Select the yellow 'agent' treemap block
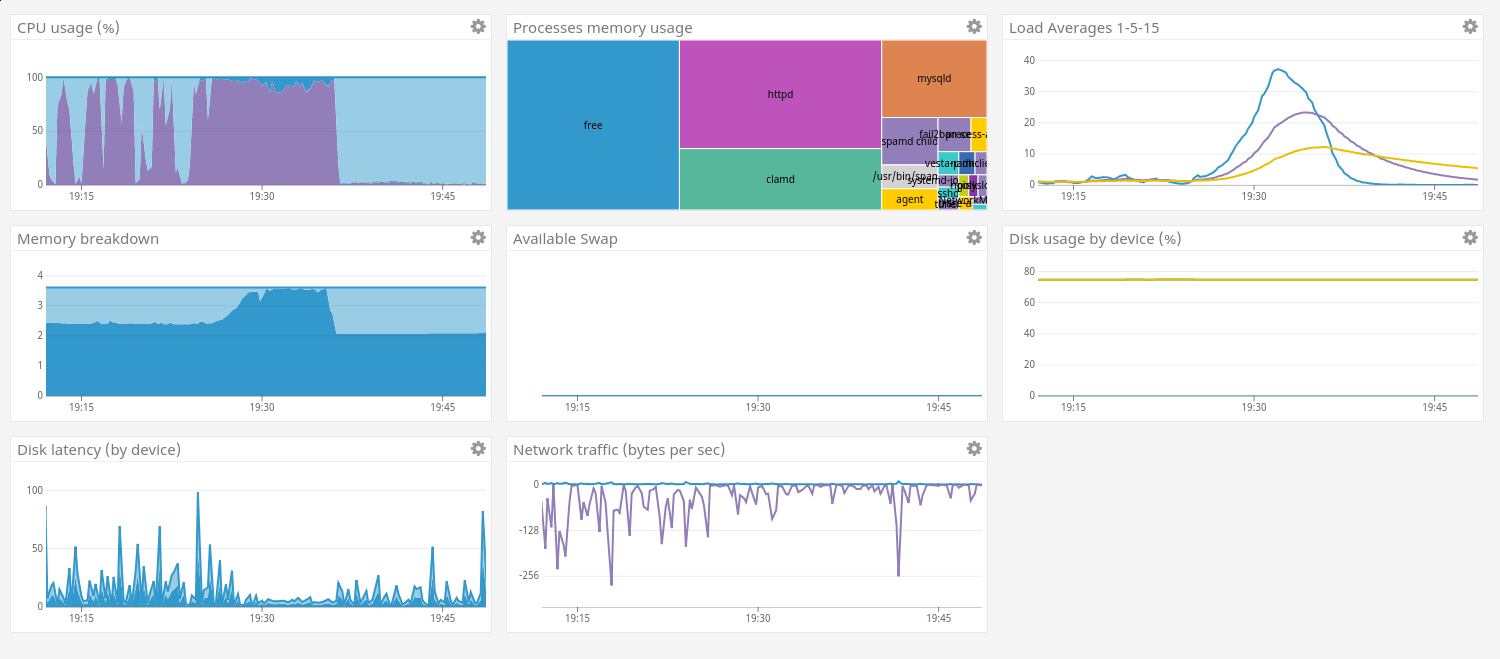Viewport: 1500px width, 659px height. coord(909,199)
